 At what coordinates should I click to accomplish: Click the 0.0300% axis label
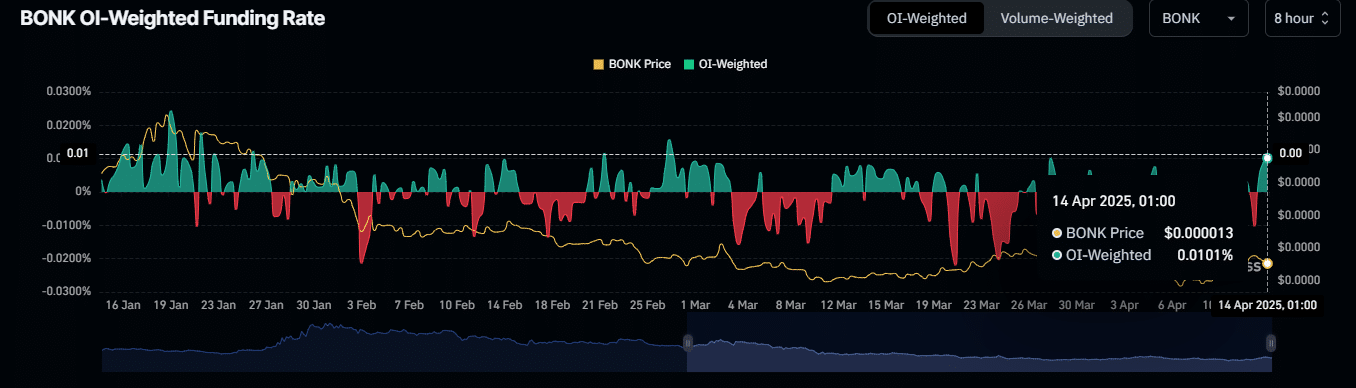69,91
